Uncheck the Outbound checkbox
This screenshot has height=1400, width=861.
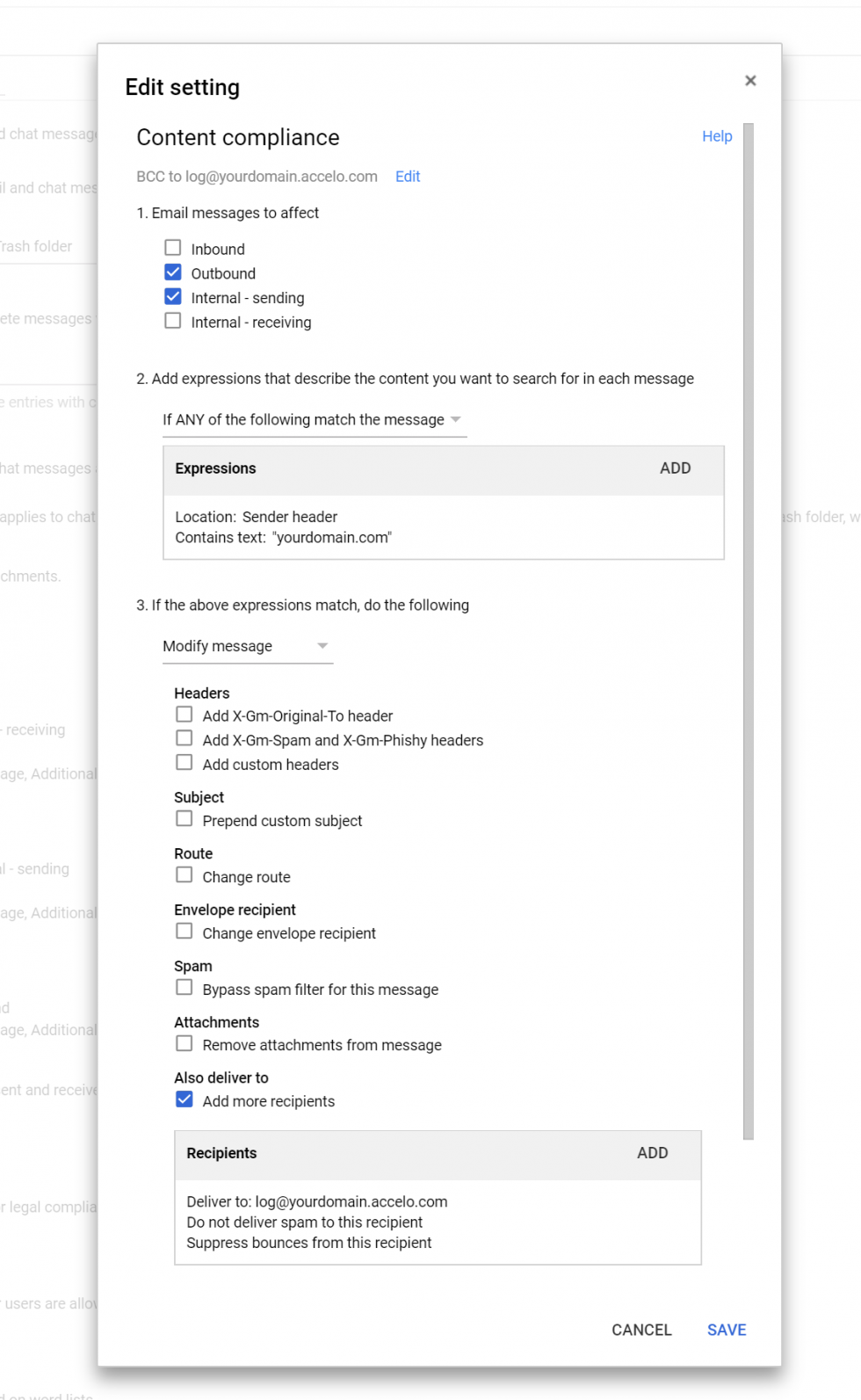click(x=173, y=272)
